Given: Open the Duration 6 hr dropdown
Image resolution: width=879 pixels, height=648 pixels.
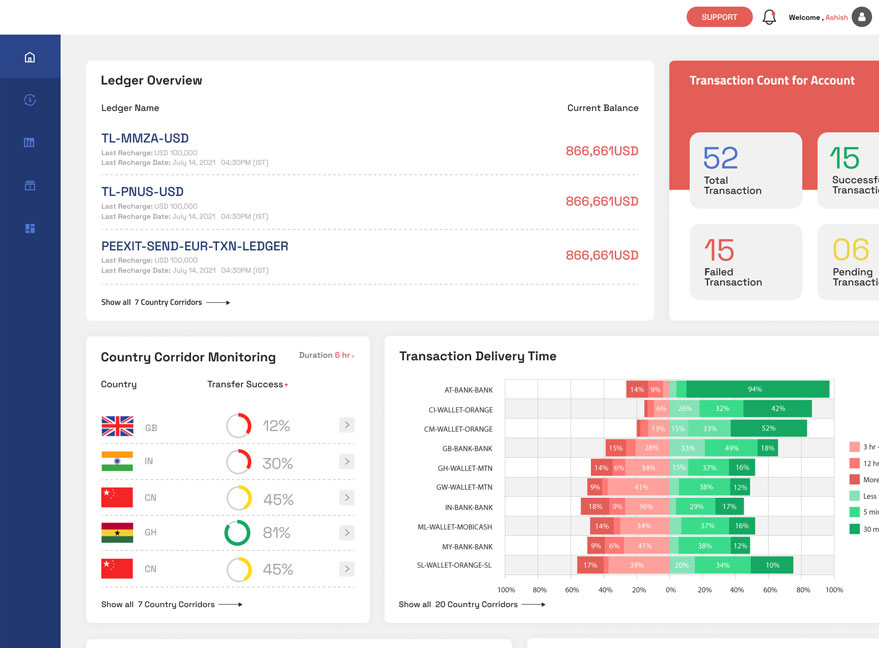Looking at the screenshot, I should coord(327,355).
